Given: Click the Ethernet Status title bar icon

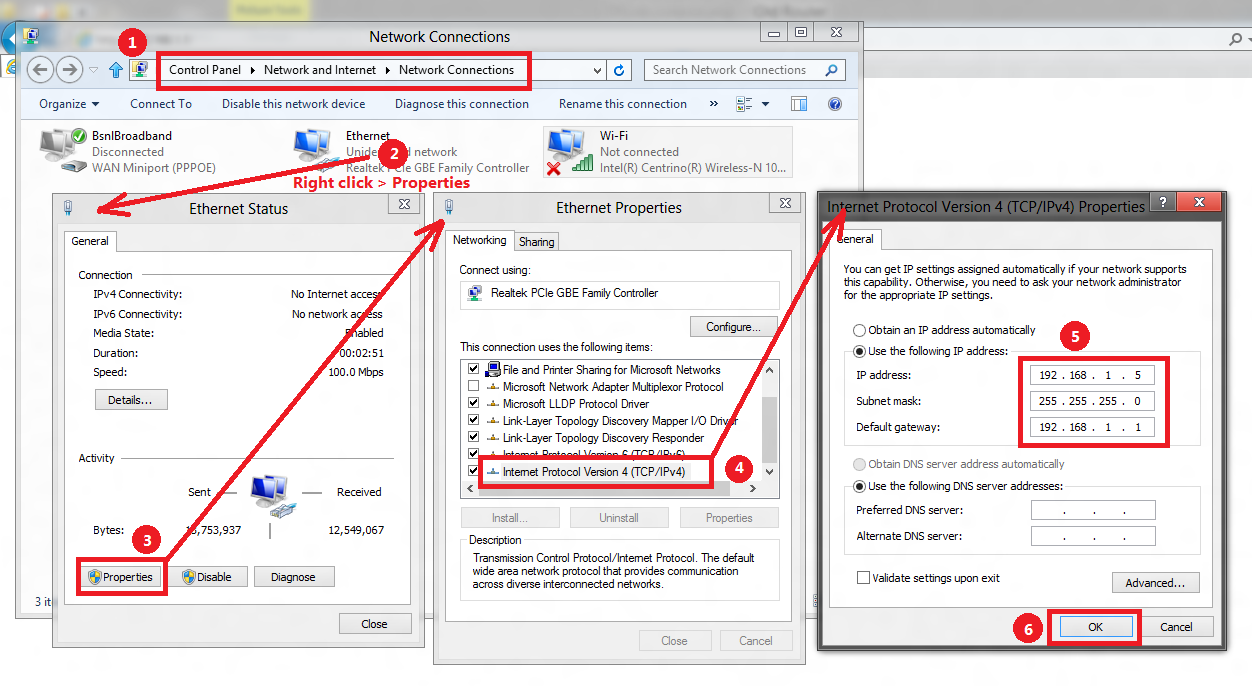Looking at the screenshot, I should coord(68,208).
